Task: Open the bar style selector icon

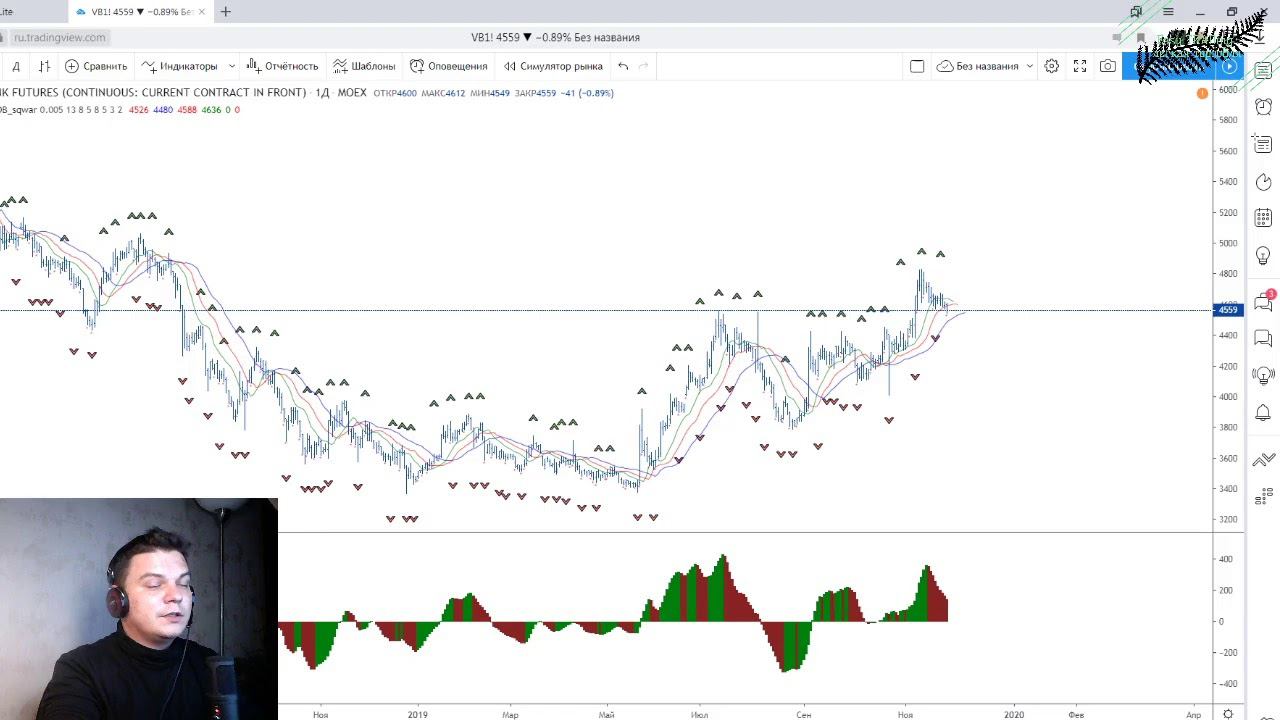Action: [x=44, y=66]
